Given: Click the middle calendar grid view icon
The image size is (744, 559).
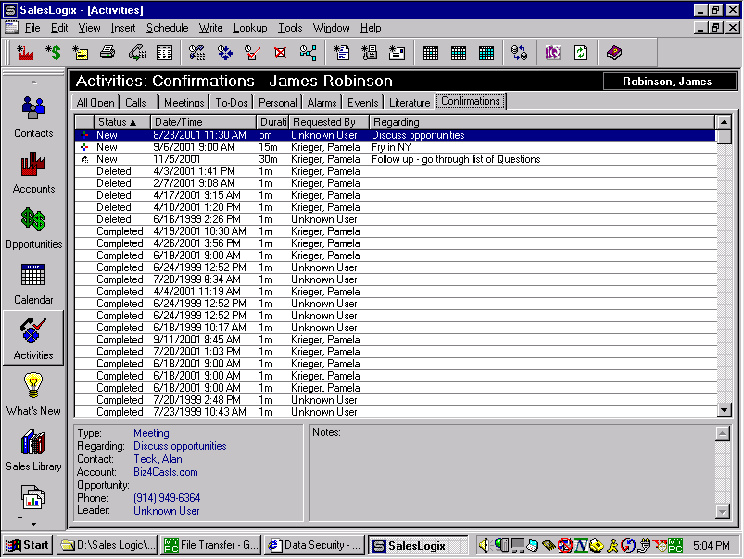Looking at the screenshot, I should pos(458,53).
